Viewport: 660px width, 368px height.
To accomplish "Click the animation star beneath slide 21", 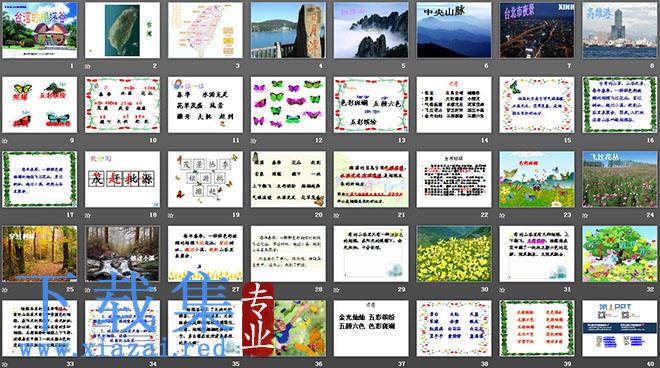I will [336, 215].
